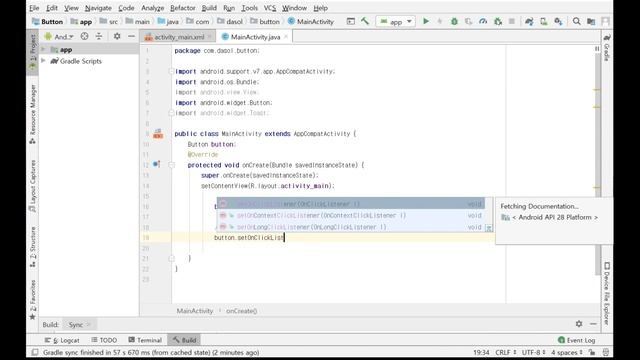
Task: Select the MainActivity.java tab
Action: pyautogui.click(x=255, y=37)
